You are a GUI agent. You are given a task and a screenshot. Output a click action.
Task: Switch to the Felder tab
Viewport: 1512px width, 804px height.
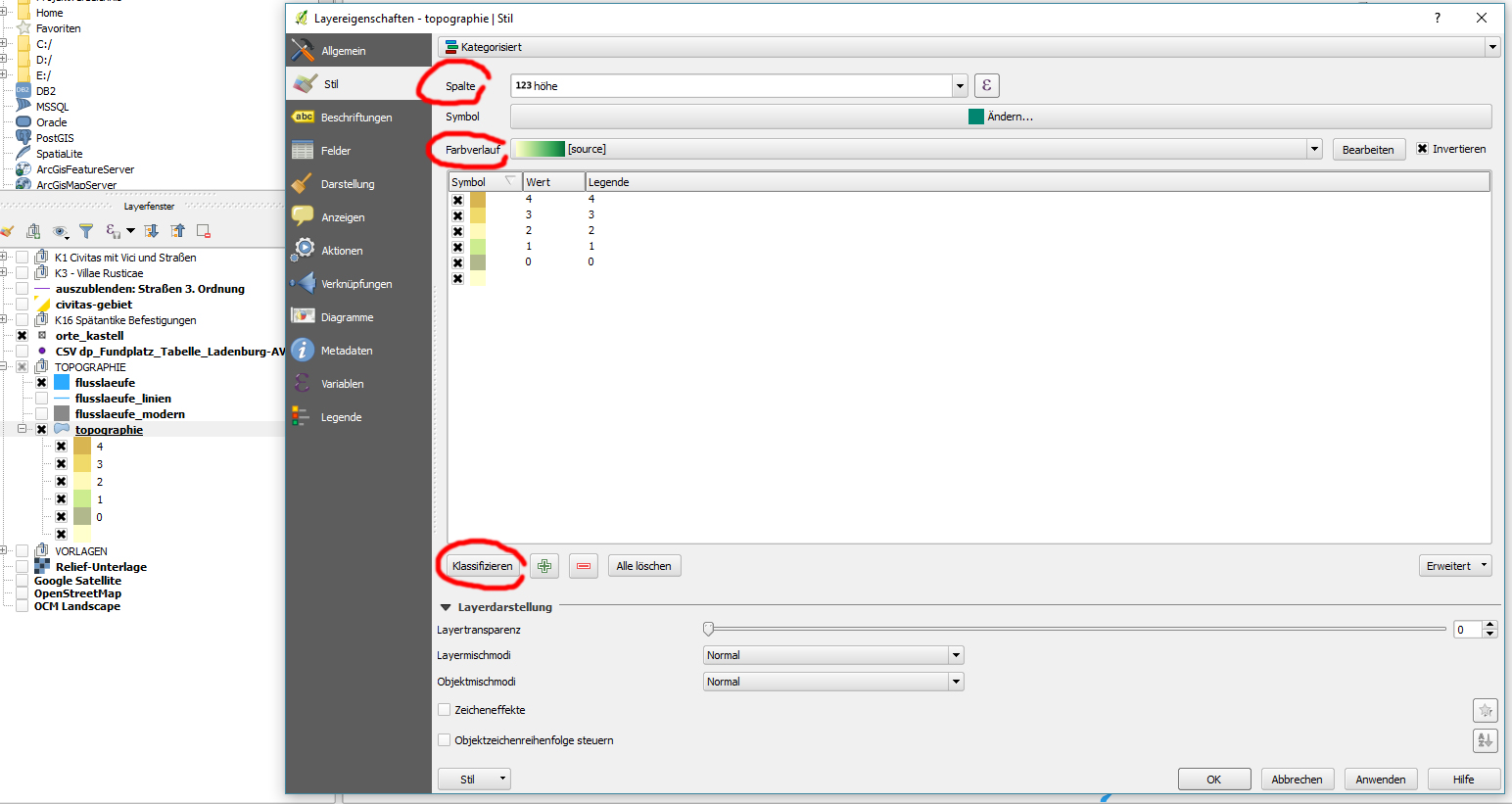[358, 151]
